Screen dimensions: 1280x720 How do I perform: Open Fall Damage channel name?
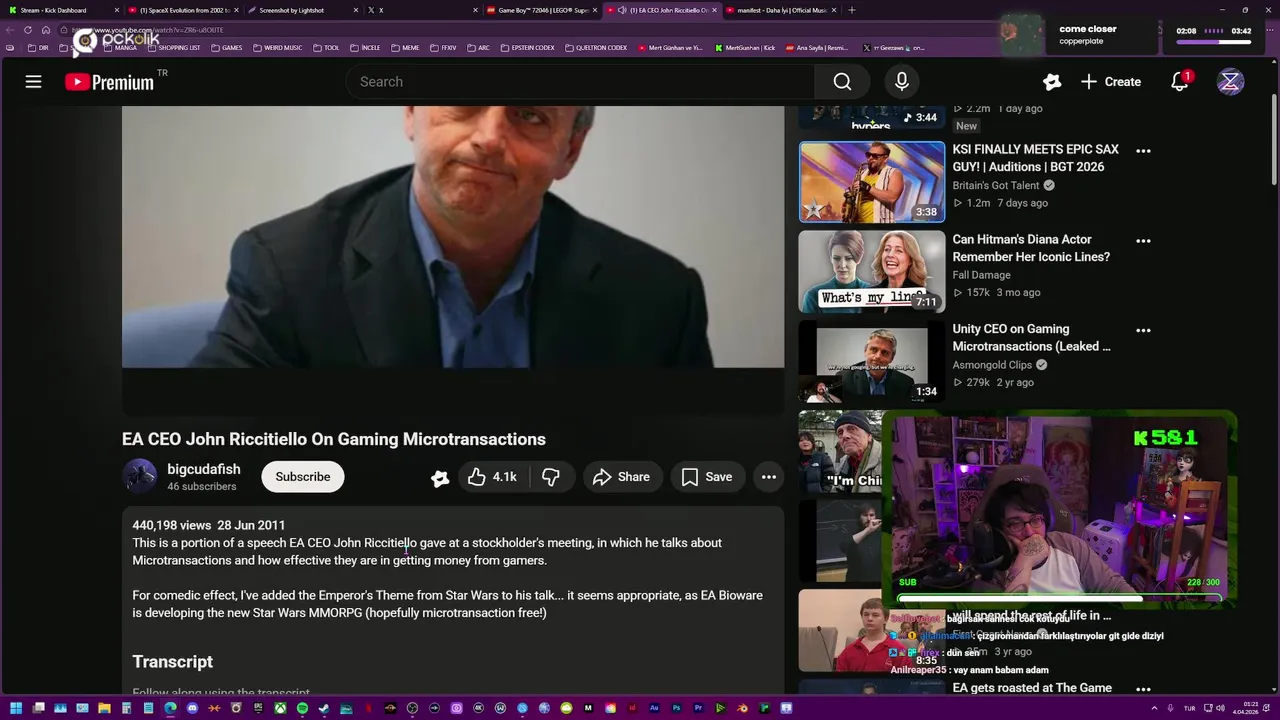(x=981, y=275)
